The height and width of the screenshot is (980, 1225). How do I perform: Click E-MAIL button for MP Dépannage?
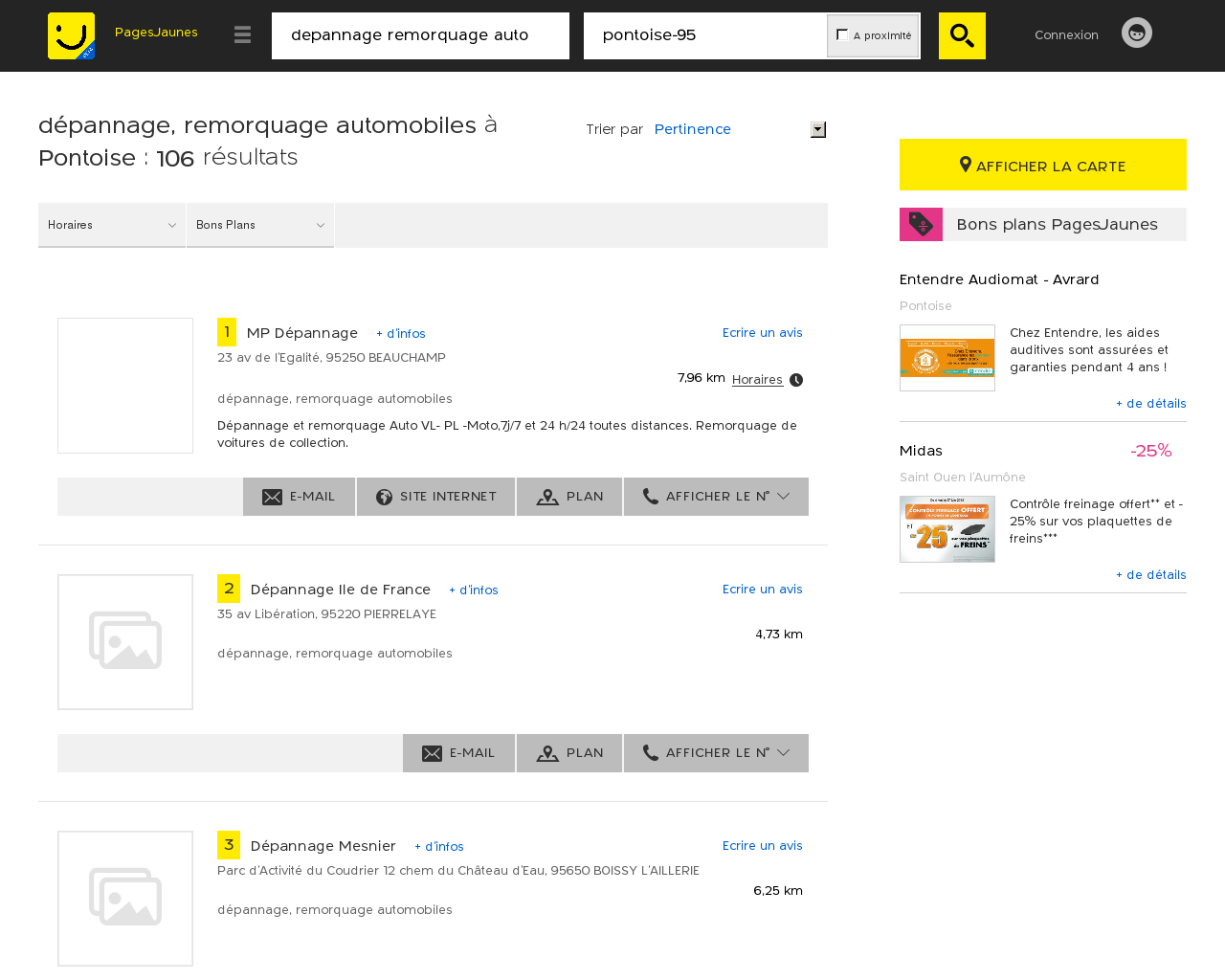click(299, 497)
